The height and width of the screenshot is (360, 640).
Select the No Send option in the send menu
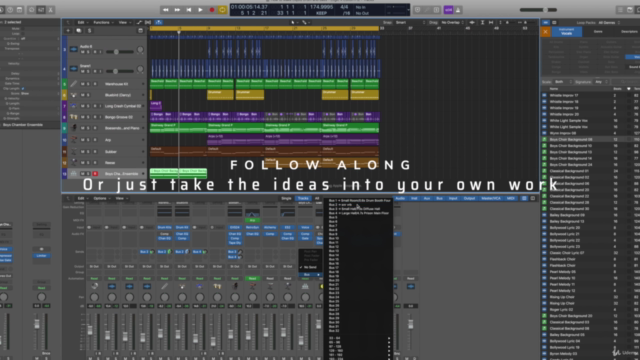tap(310, 267)
